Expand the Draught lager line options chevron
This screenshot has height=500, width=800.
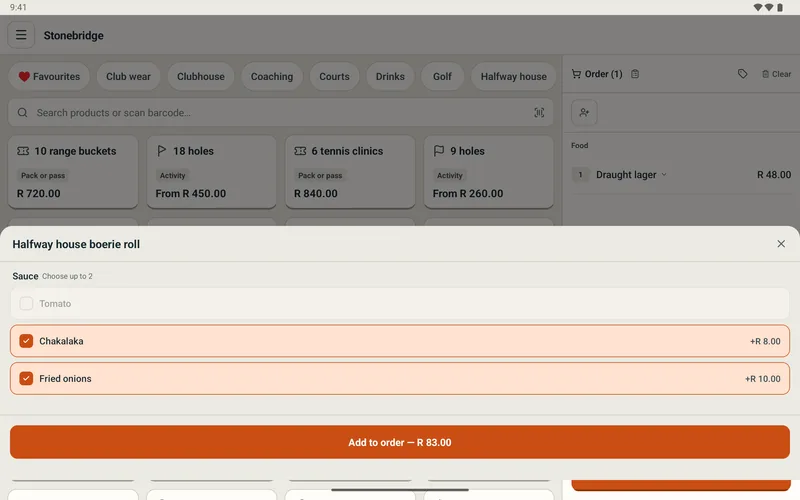coord(664,174)
